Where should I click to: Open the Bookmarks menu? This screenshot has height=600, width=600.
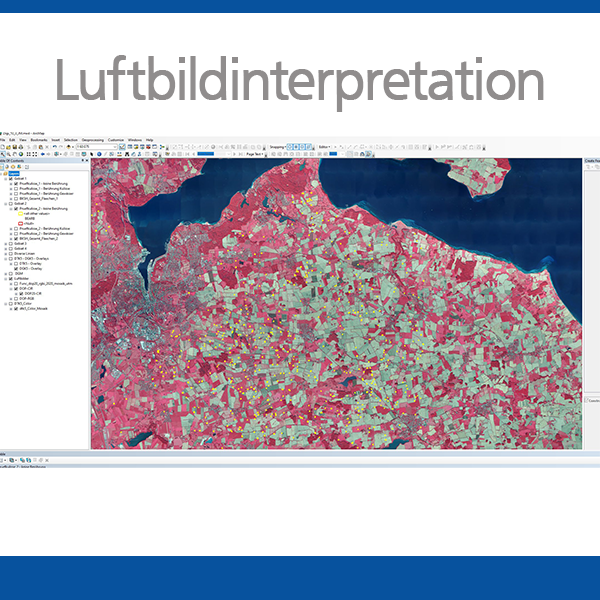tap(37, 139)
